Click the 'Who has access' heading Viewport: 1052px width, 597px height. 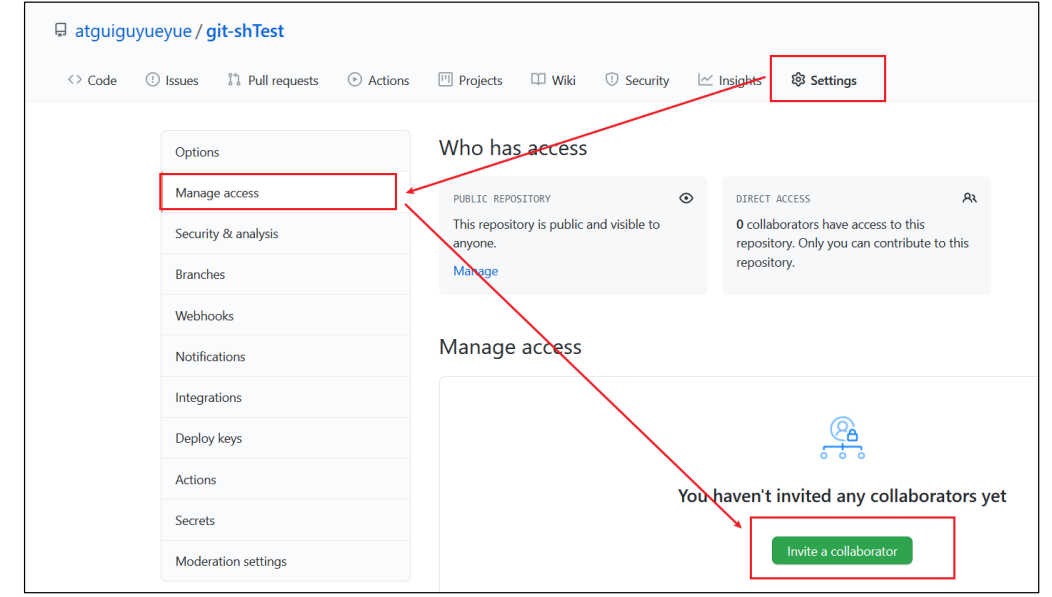[513, 148]
